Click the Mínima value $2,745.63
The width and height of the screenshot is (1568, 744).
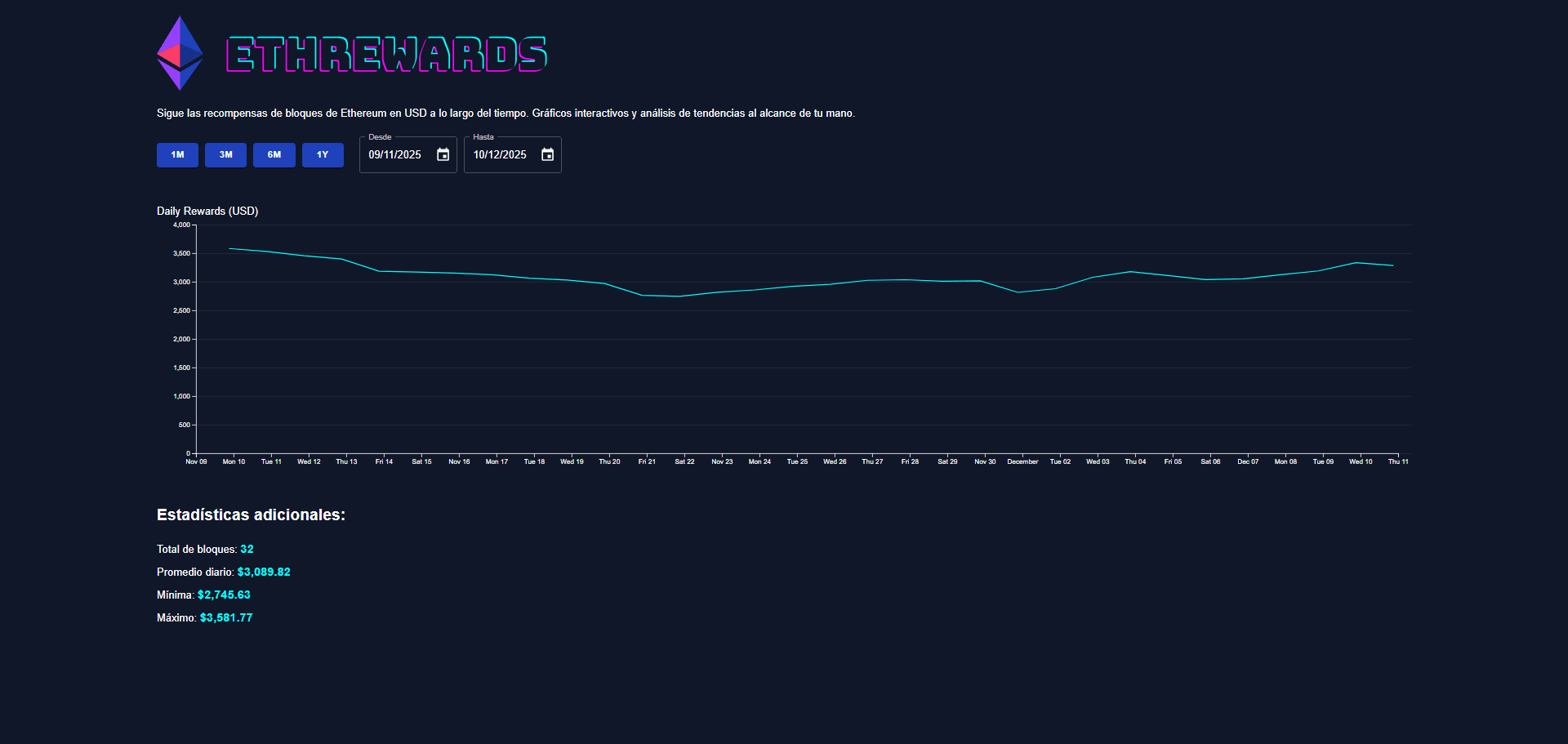224,595
